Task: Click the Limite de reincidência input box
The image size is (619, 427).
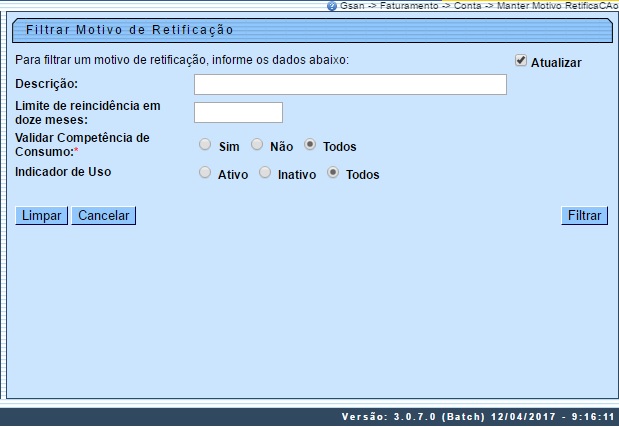Action: tap(238, 112)
